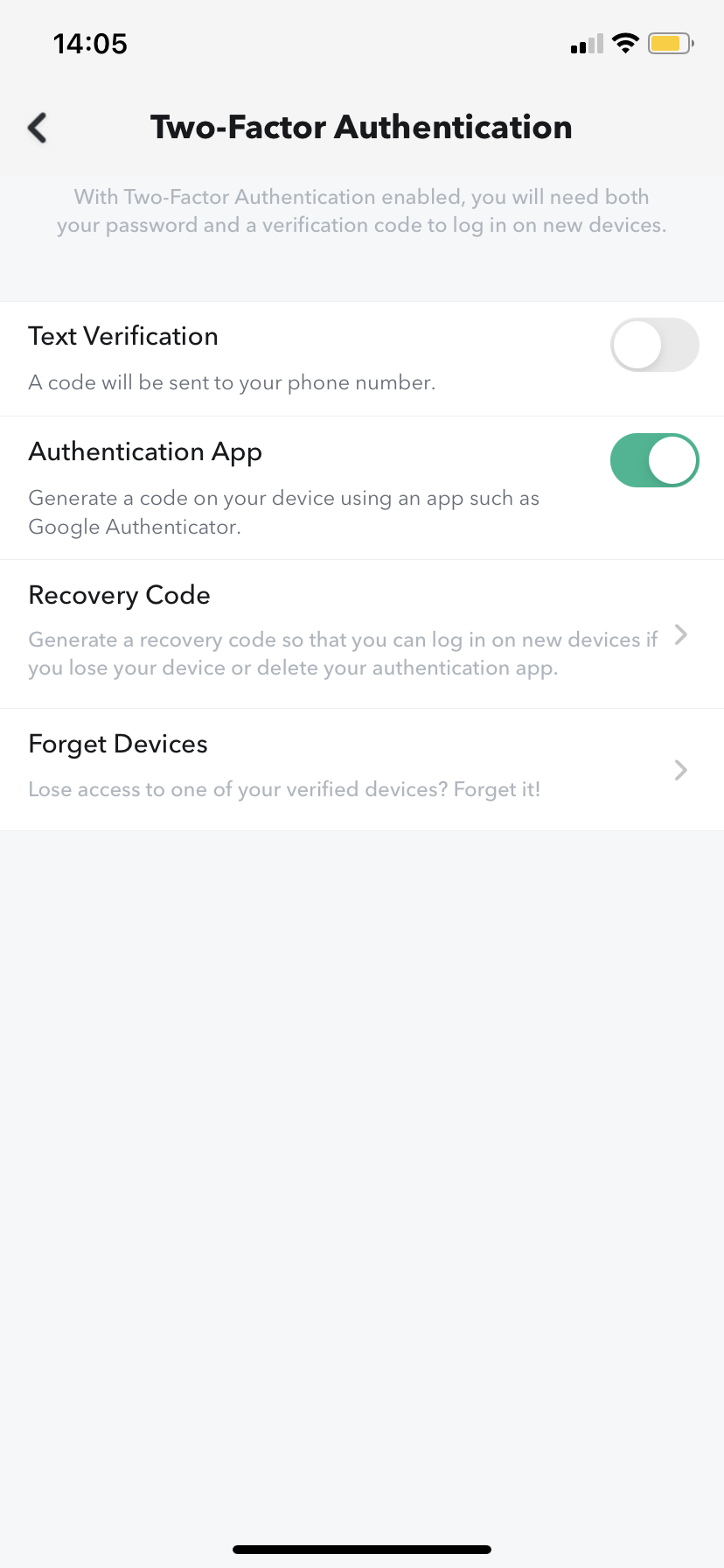Viewport: 724px width, 1568px height.
Task: Tap the 14:05 clock in status bar
Action: [90, 44]
